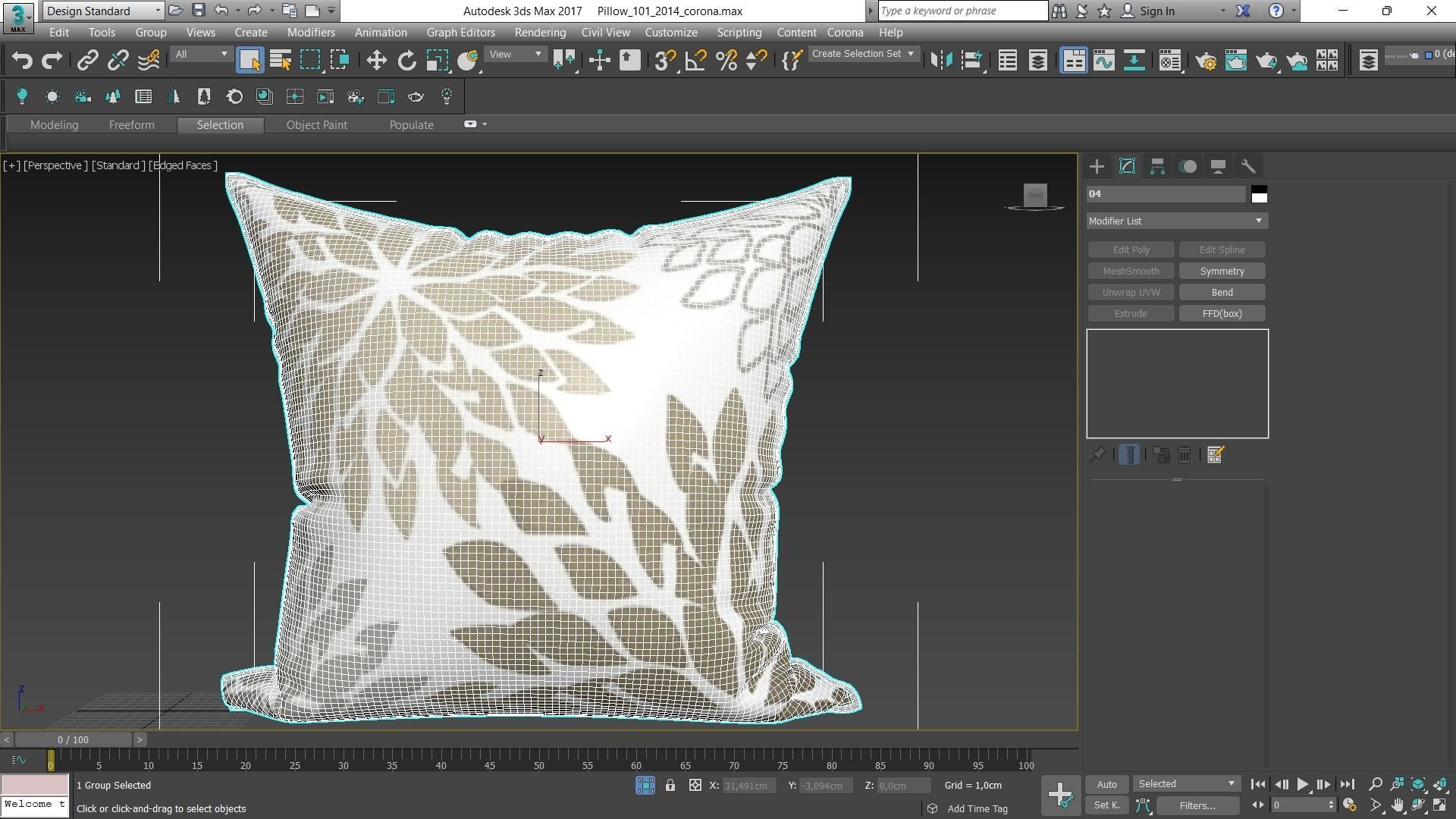Toggle 3D Snaps on toolbar
Image resolution: width=1456 pixels, height=819 pixels.
tap(664, 61)
